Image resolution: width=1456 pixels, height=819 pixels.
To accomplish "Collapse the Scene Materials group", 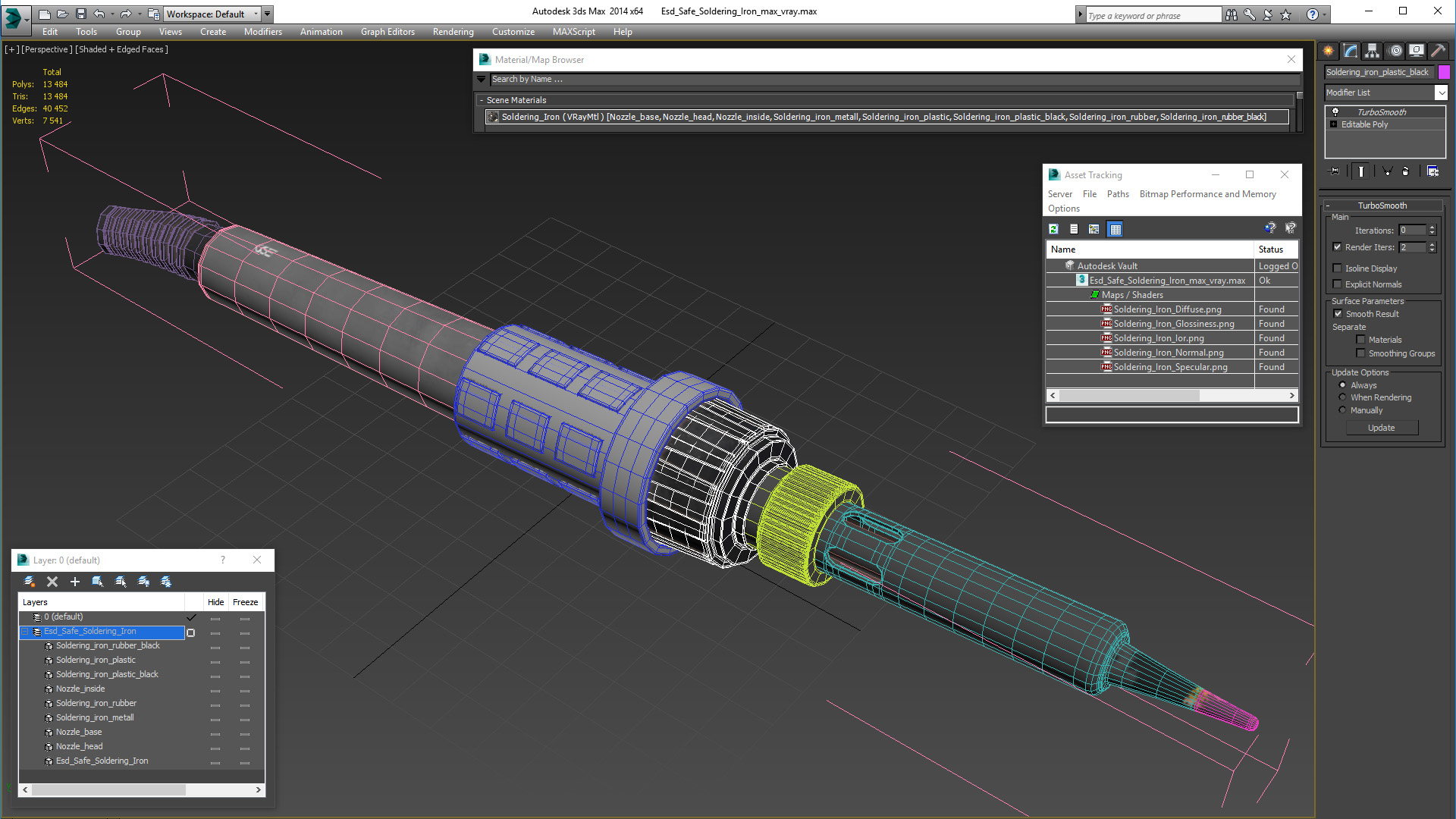I will coord(482,100).
